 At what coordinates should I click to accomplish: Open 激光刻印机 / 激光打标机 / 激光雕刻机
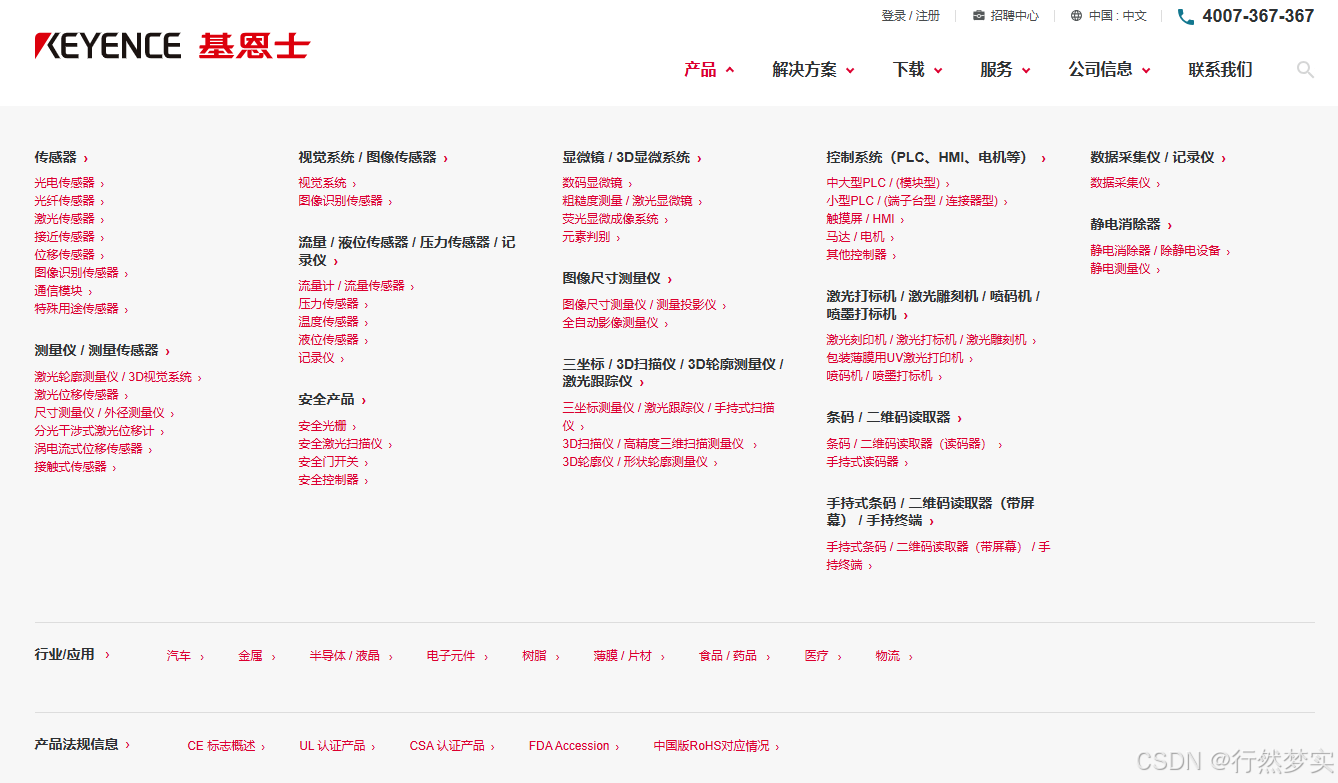(x=931, y=340)
